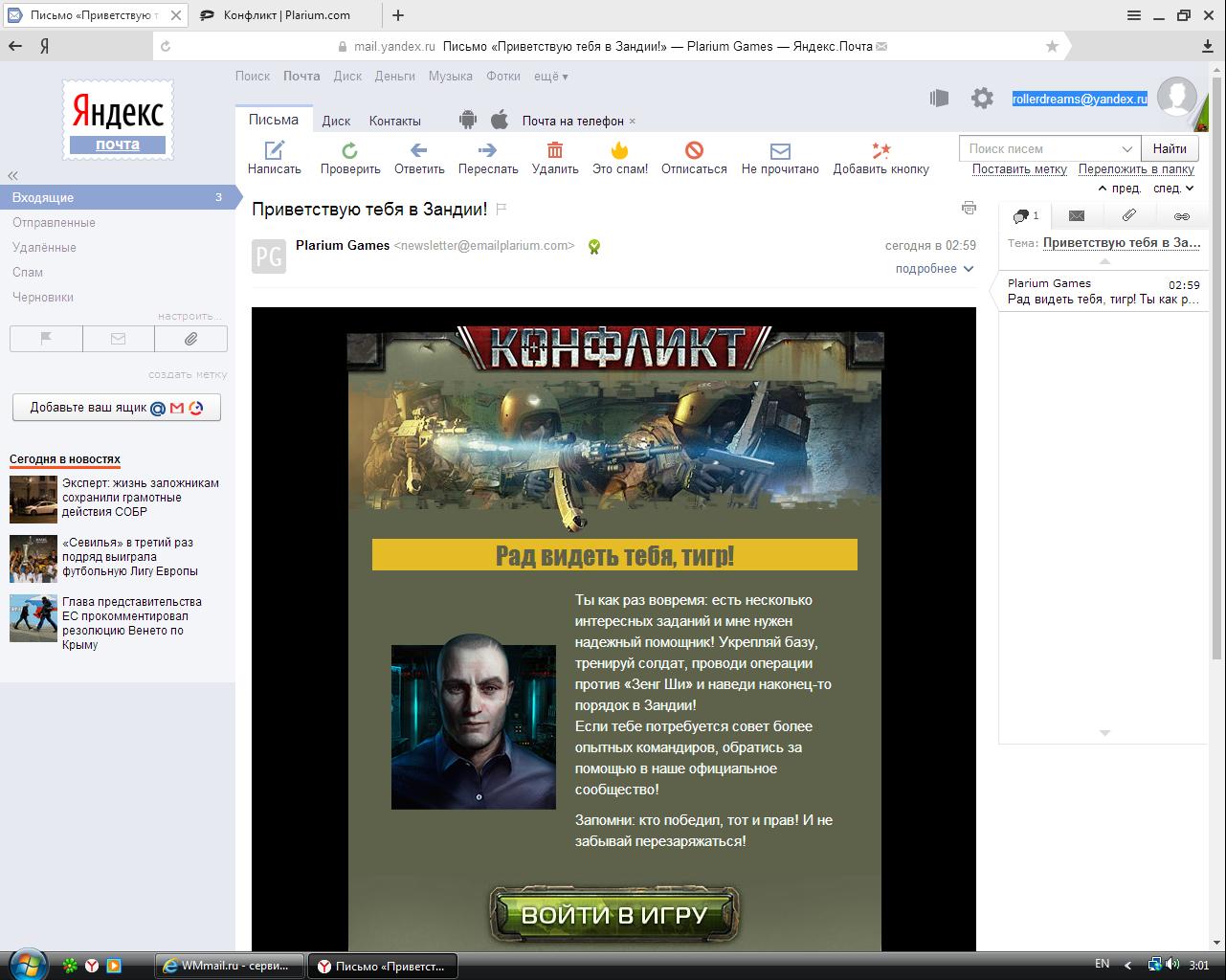Open browser downloads arrow icon
Viewport: 1226px width, 980px height.
1208,46
